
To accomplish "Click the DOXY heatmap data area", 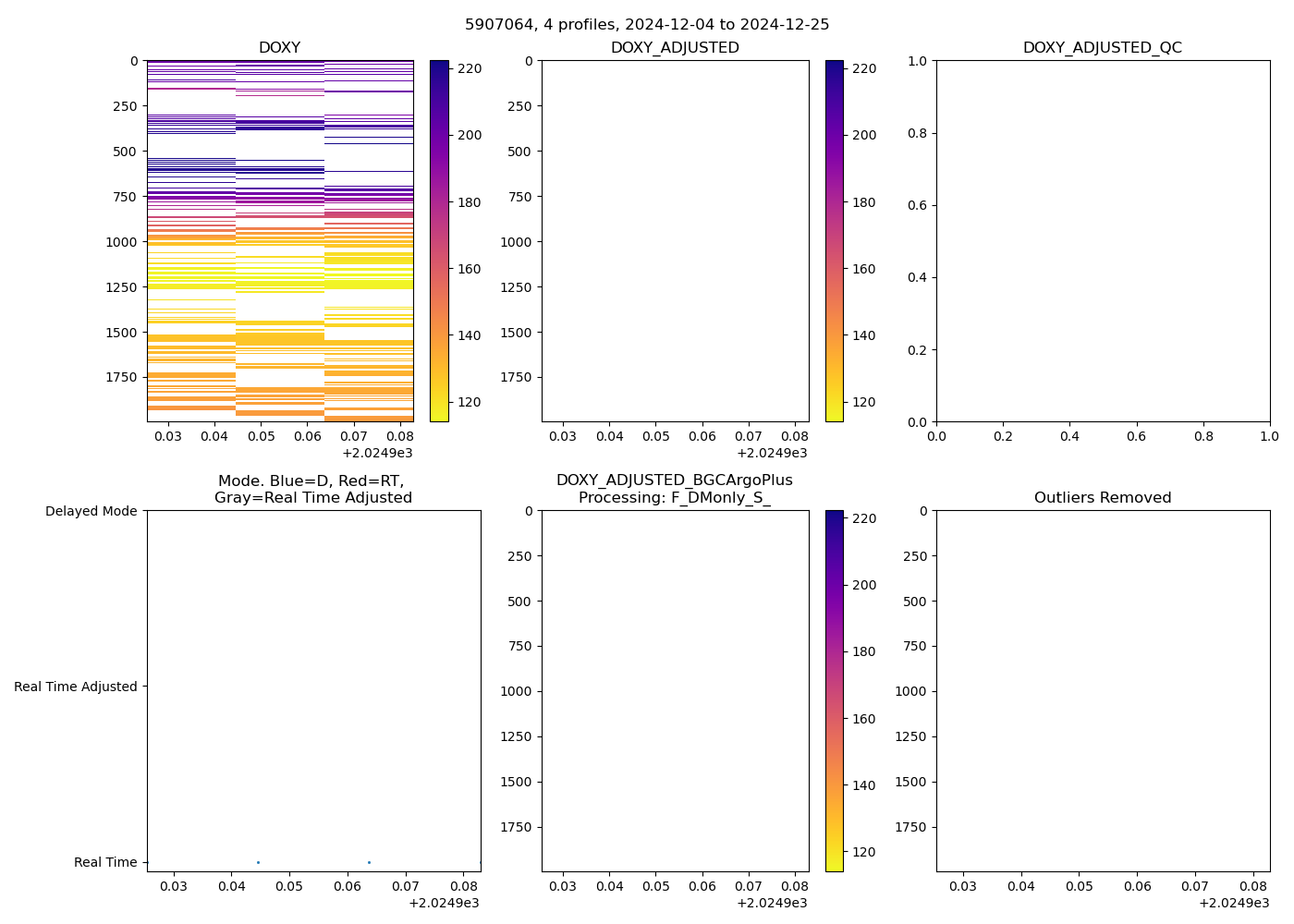I will 279,240.
